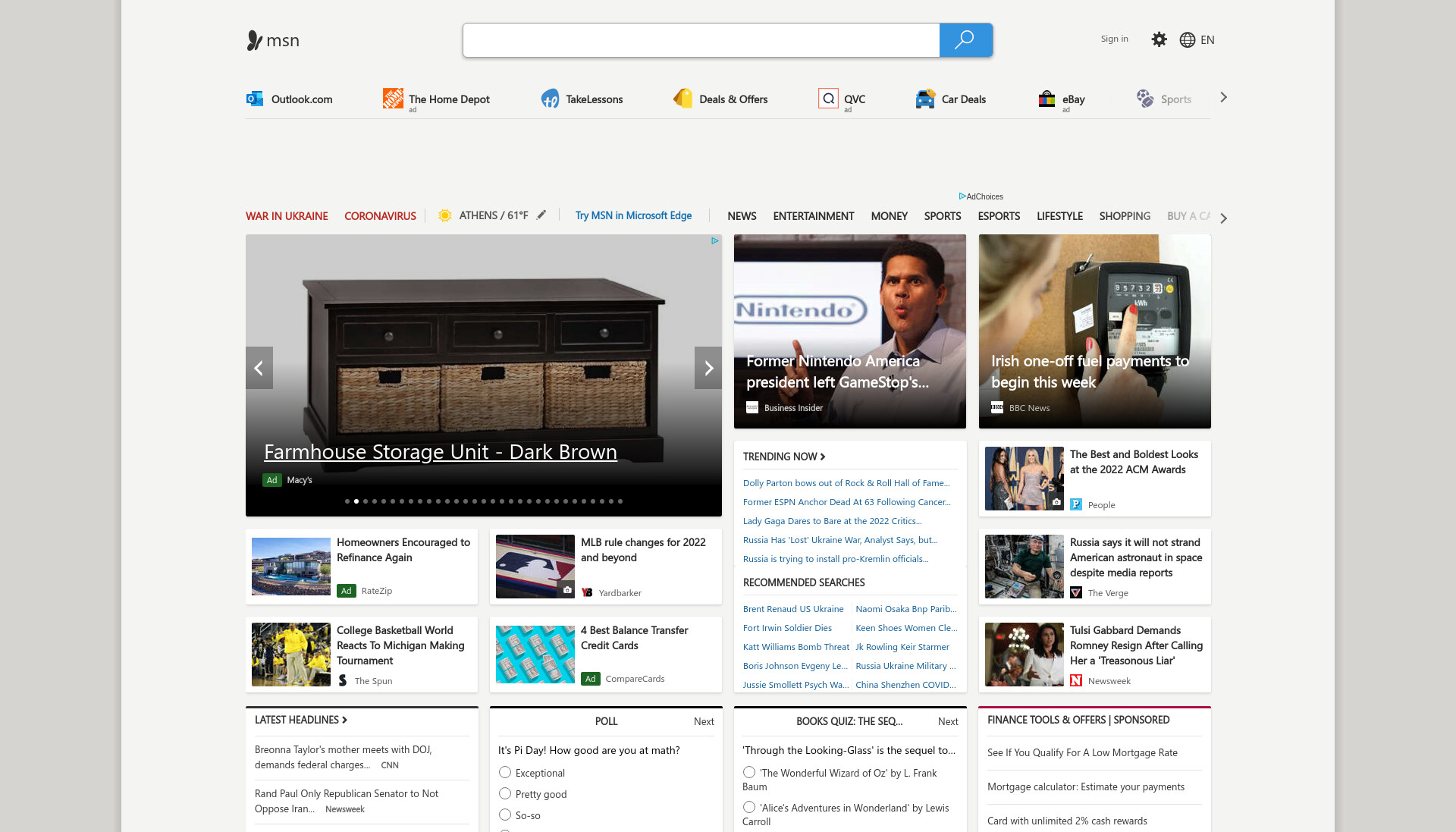This screenshot has height=832, width=1456.
Task: Click the Newsweek source icon
Action: tap(1076, 680)
